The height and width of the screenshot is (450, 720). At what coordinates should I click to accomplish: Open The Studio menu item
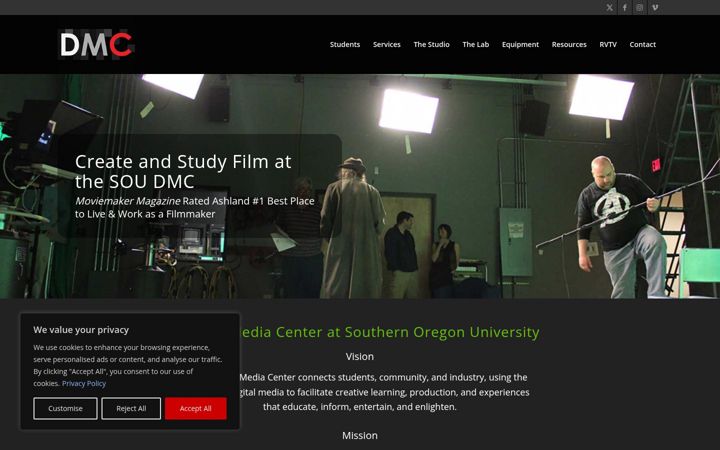431,45
